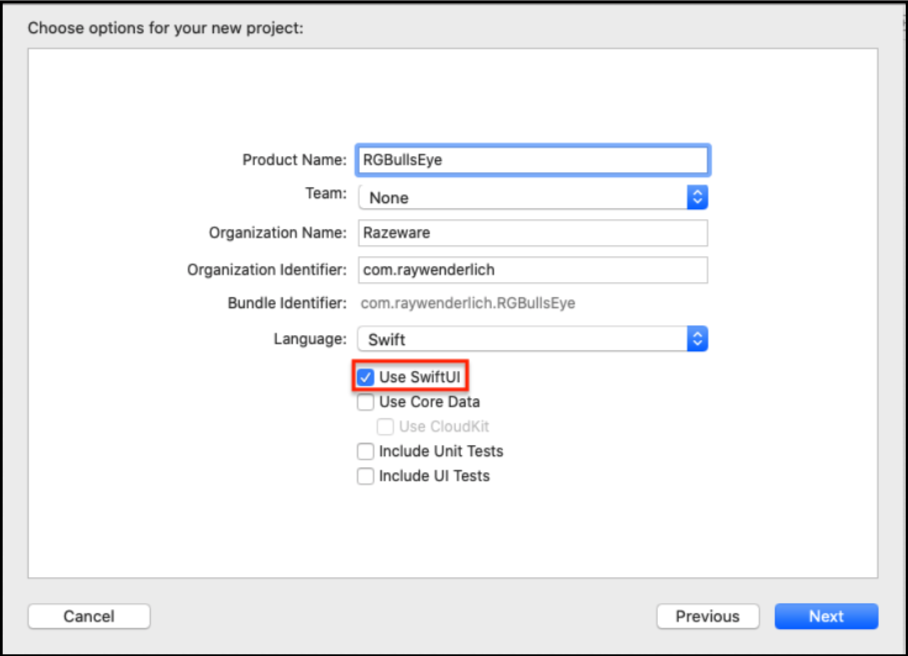Viewport: 908px width, 656px height.
Task: Go back with the Previous button
Action: (707, 616)
